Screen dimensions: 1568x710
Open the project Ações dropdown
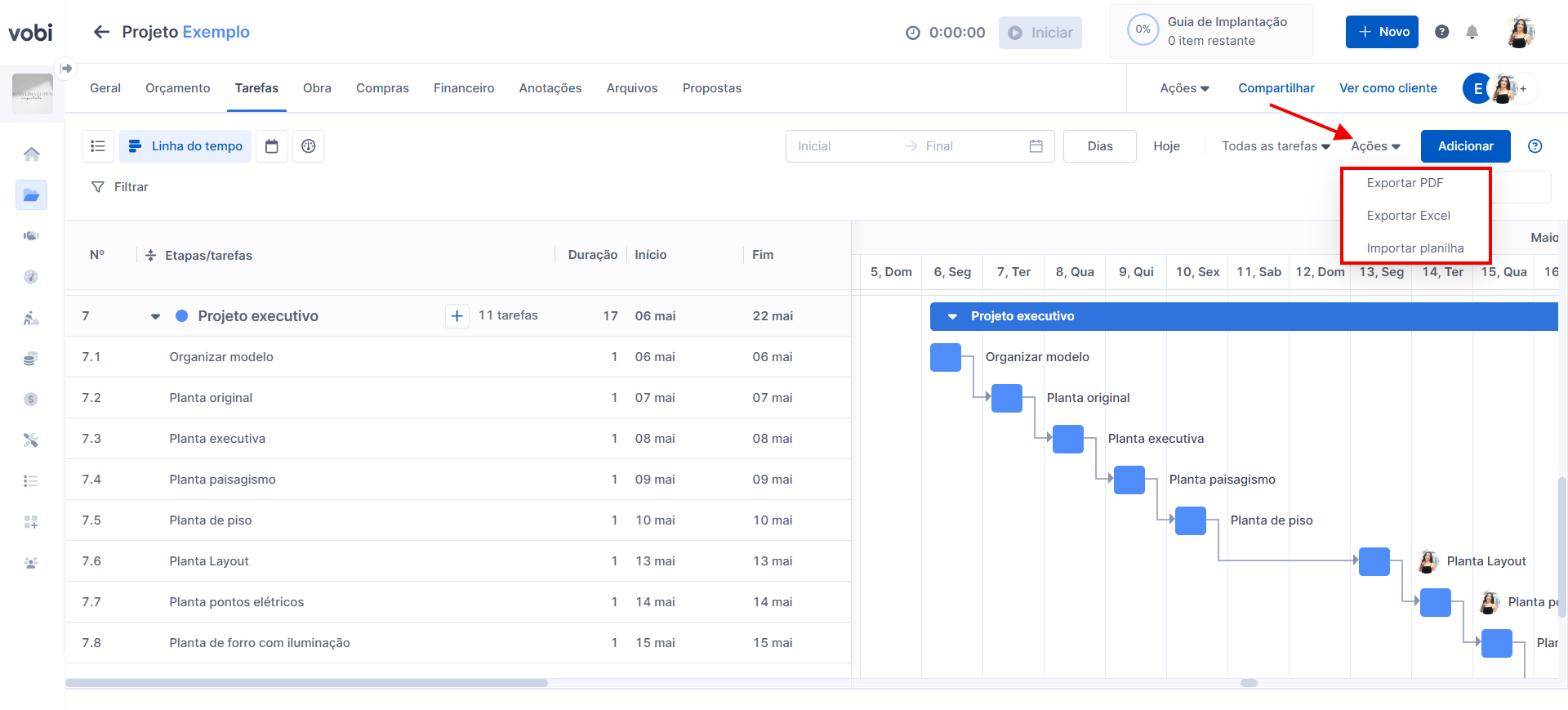point(1184,88)
